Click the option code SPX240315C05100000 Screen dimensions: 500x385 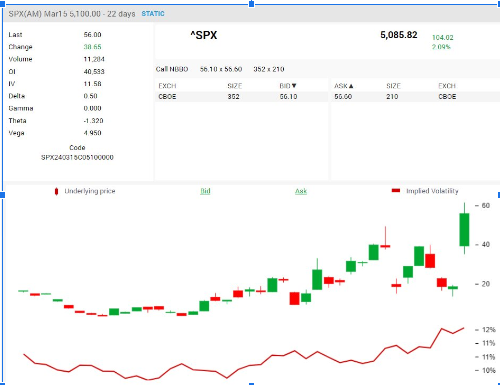pyautogui.click(x=77, y=157)
